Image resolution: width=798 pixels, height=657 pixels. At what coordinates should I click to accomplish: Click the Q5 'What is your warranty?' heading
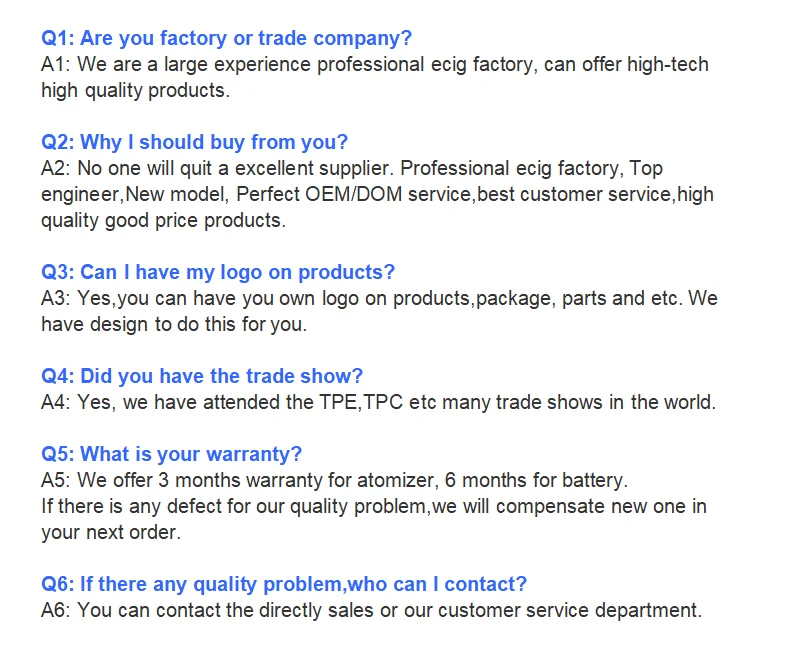171,454
